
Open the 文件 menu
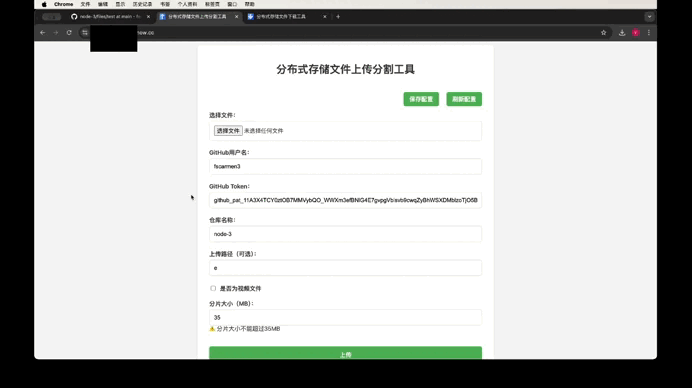(x=85, y=4)
